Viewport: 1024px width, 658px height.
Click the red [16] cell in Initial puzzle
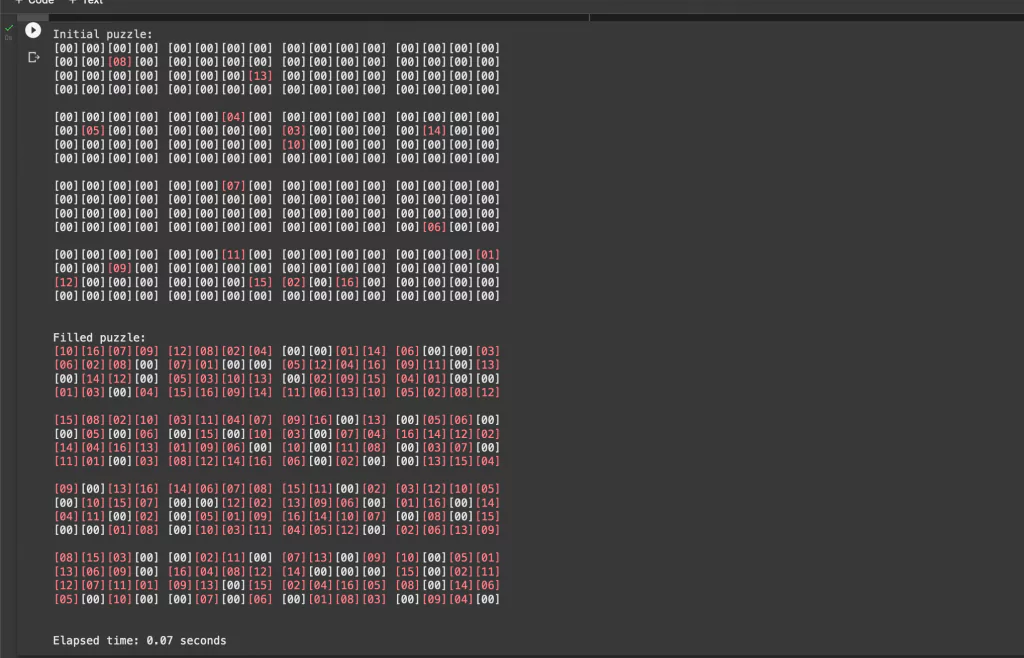347,282
